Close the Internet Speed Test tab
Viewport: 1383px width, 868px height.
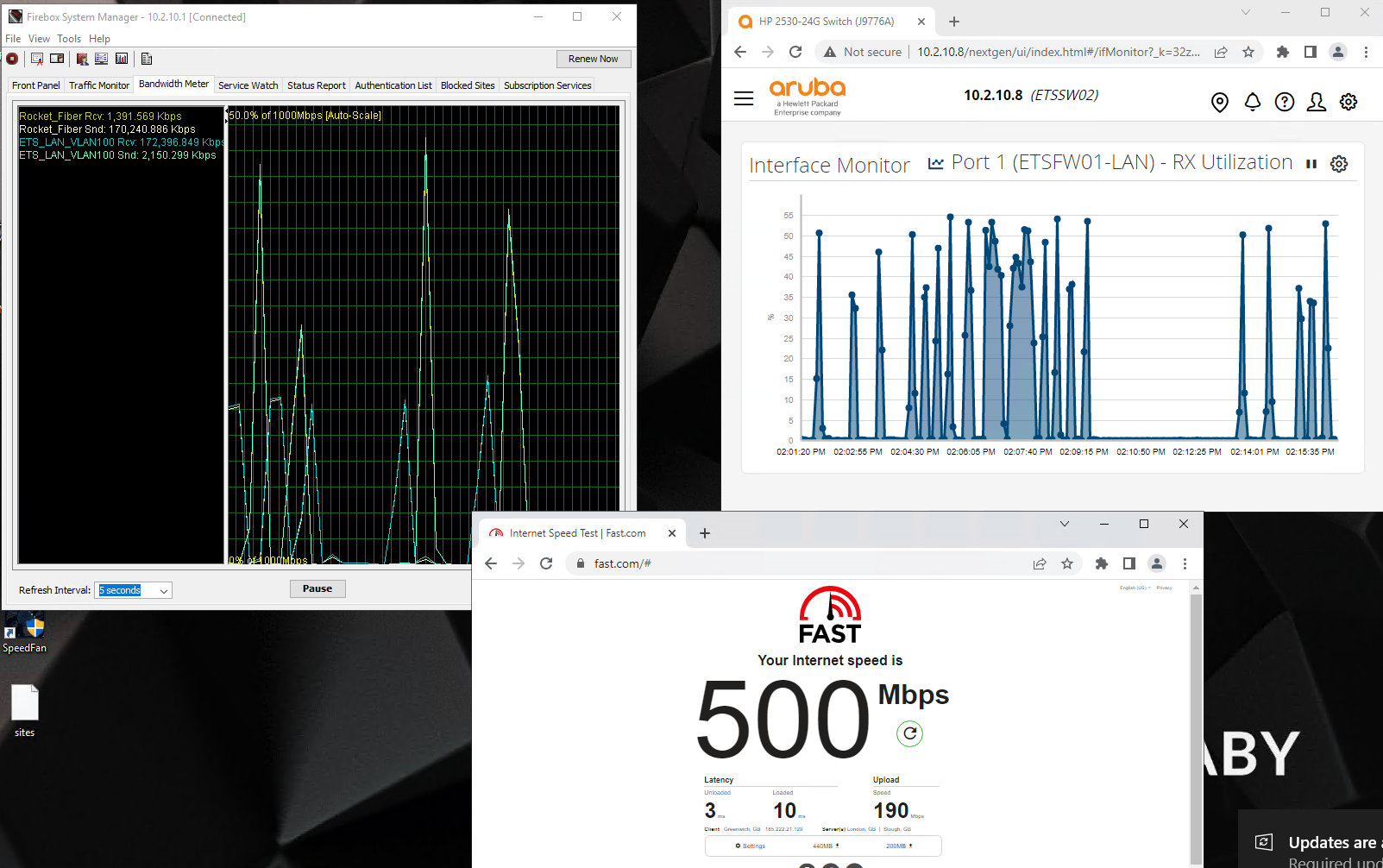[x=672, y=533]
